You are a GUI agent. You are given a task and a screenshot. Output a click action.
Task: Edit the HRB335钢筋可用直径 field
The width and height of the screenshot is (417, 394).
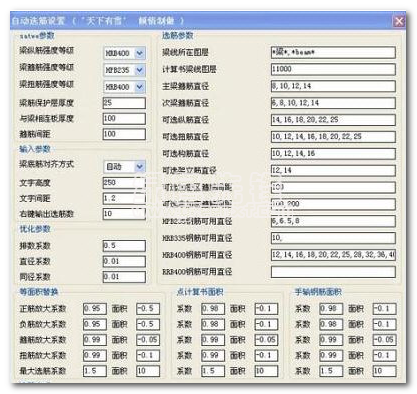pos(333,238)
